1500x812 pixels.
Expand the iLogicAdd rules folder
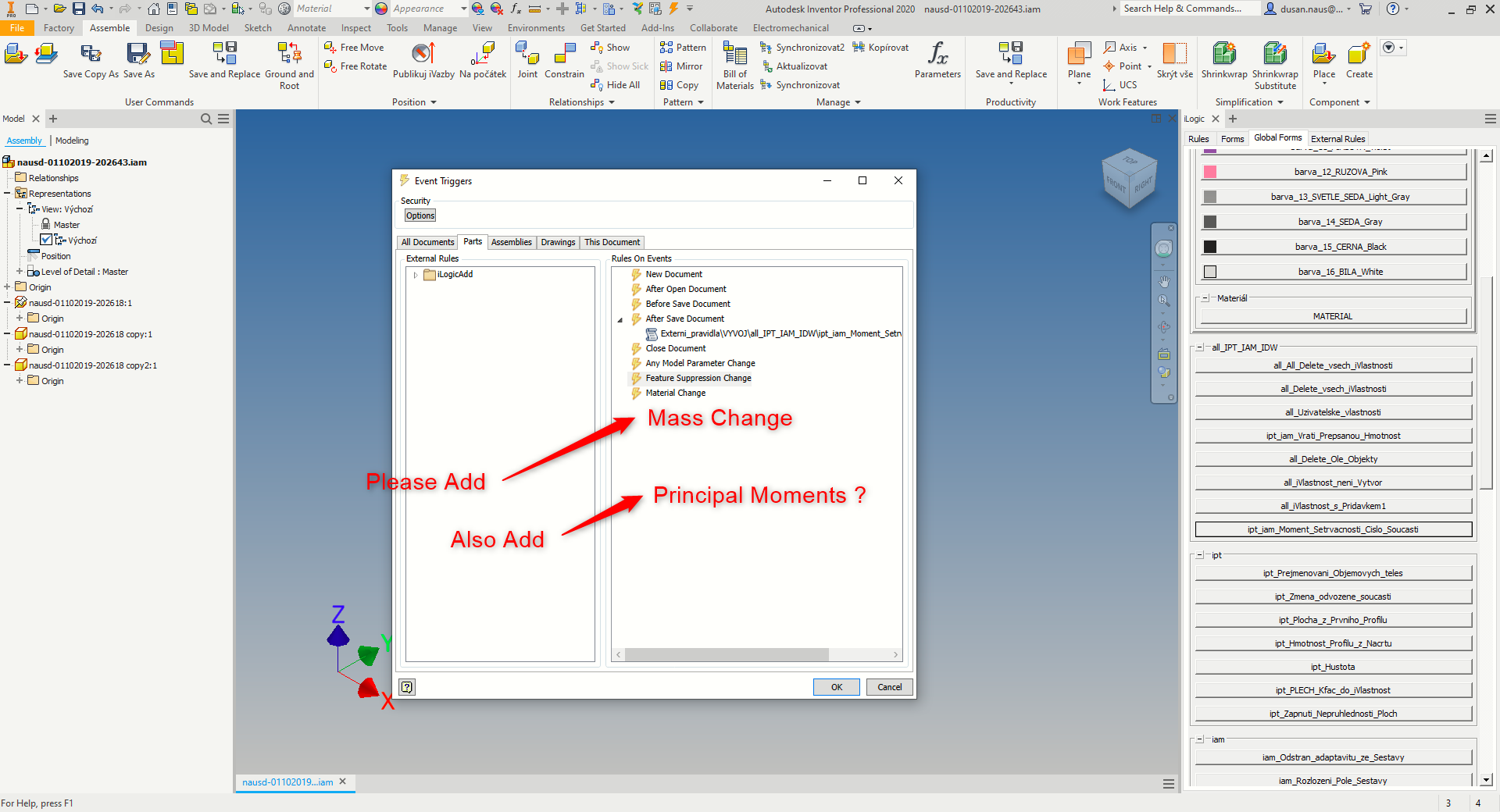(x=415, y=274)
